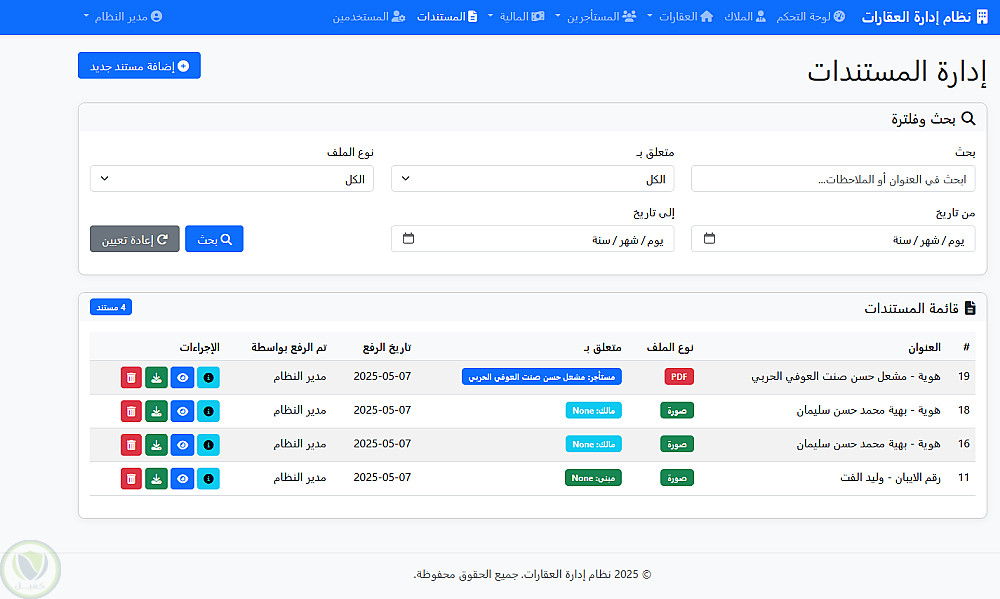Open the نوع الملف dropdown filter
1000x599 pixels.
(232, 179)
